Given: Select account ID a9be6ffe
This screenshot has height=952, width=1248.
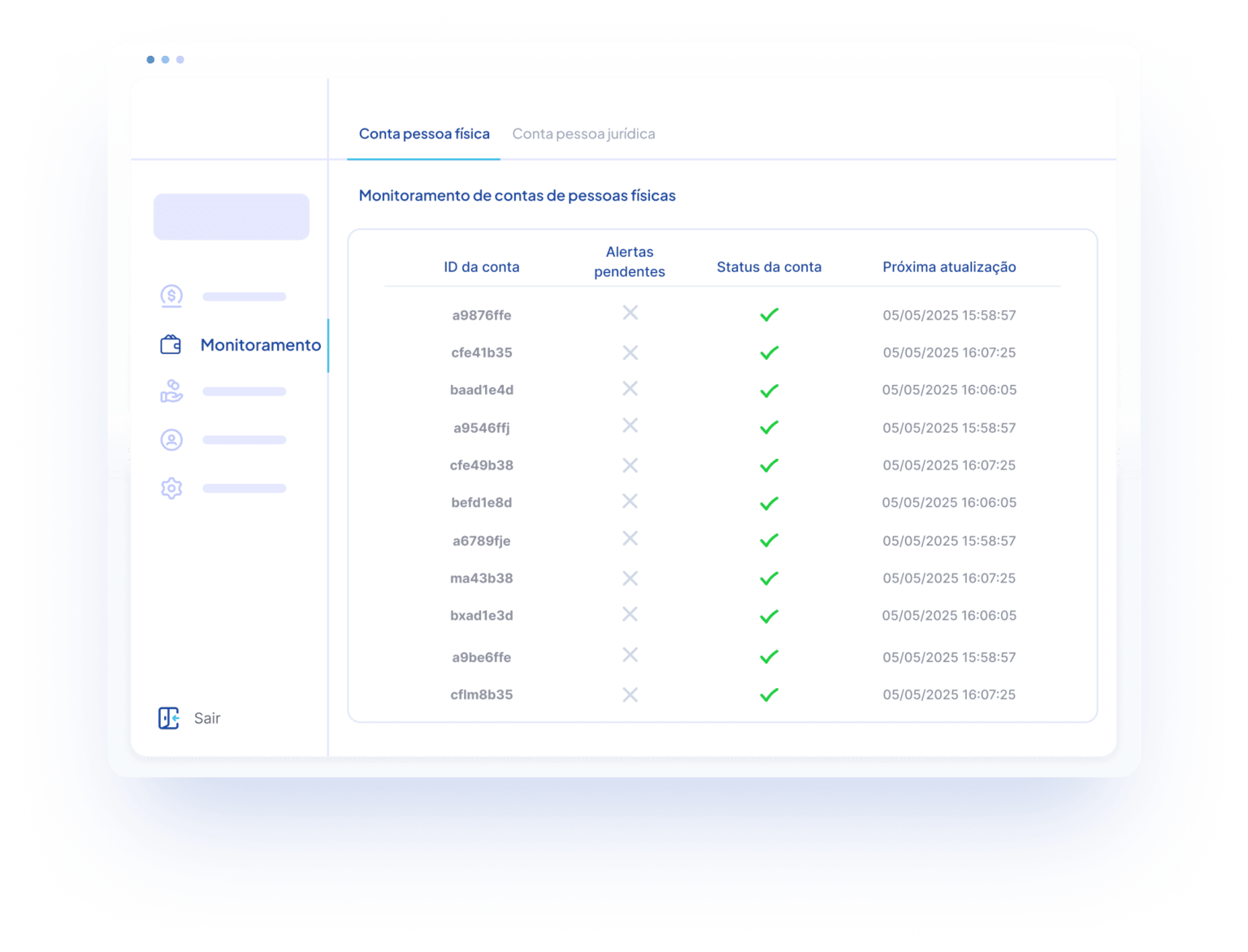Looking at the screenshot, I should pos(482,657).
